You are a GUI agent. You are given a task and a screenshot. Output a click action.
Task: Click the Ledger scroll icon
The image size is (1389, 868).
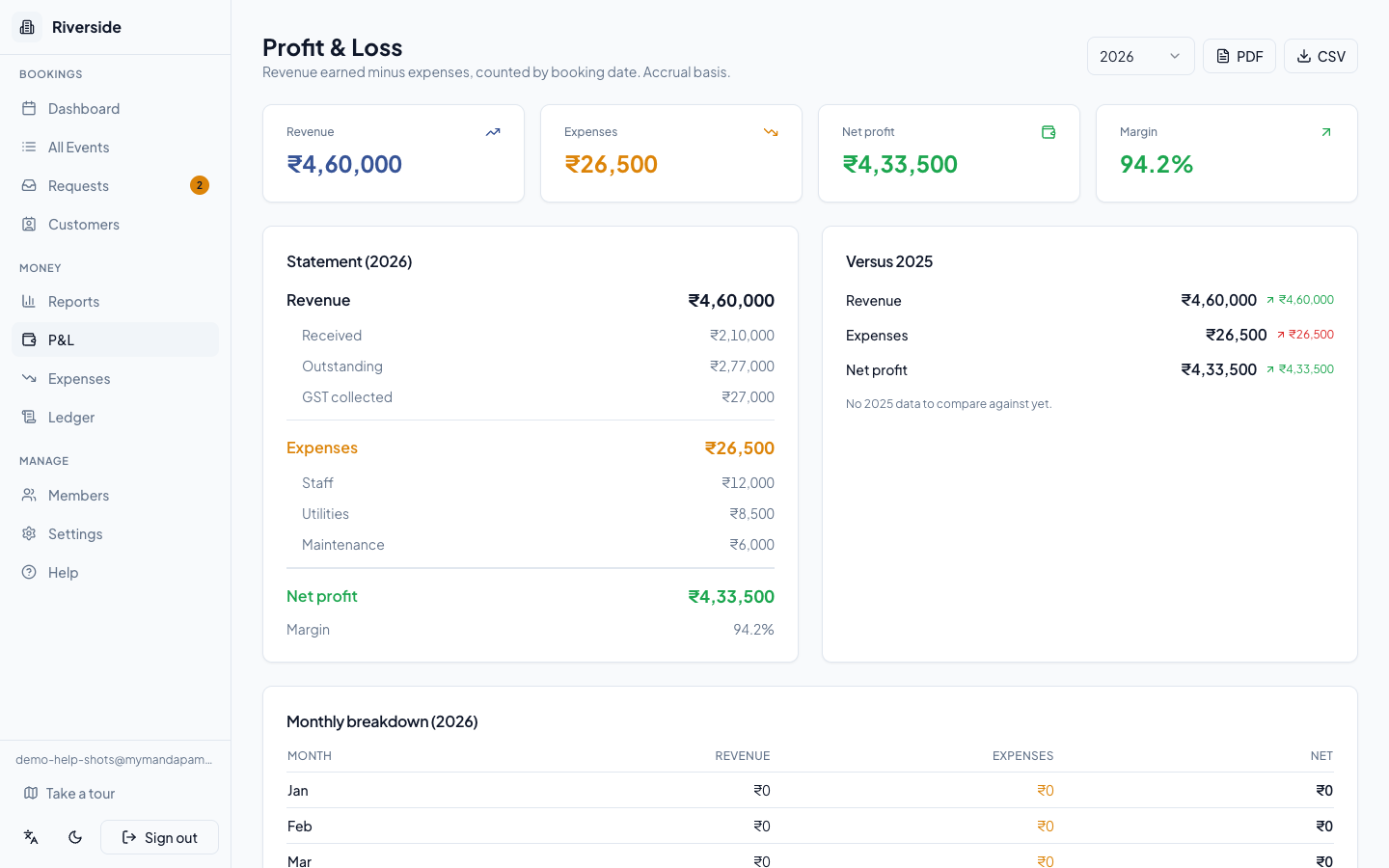pyautogui.click(x=29, y=417)
